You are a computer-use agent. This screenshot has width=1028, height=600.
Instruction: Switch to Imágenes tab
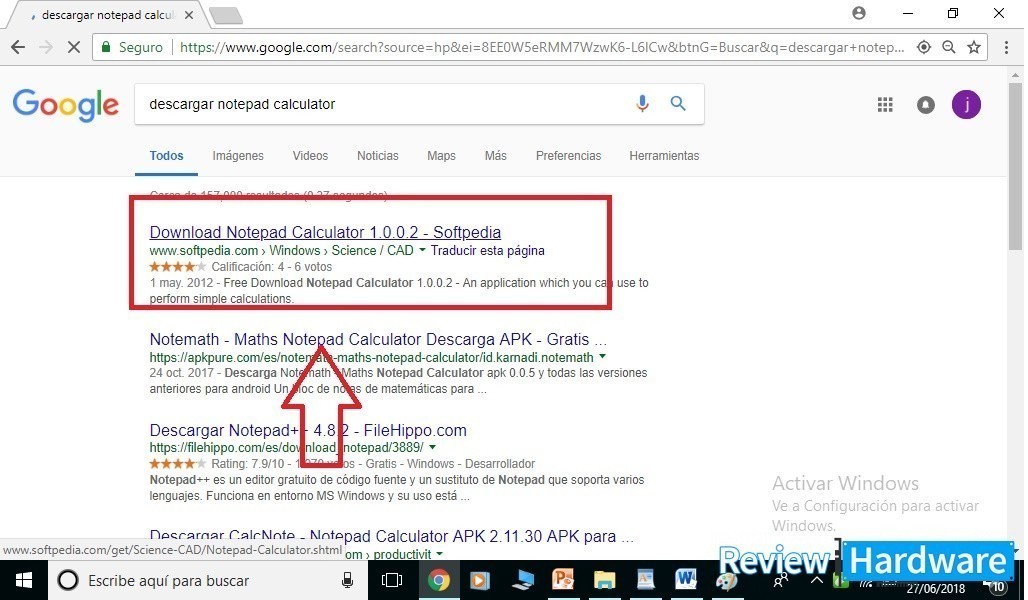coord(238,155)
